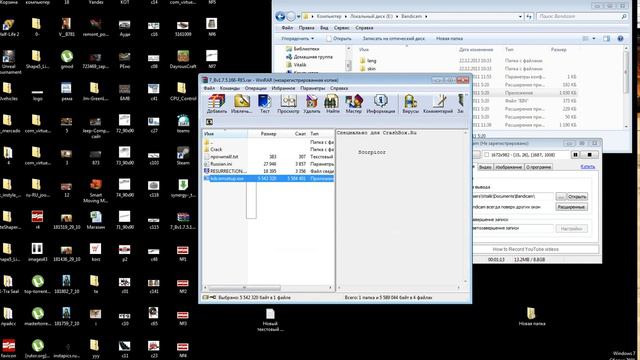Pause the Bandicam recording

click(576, 155)
